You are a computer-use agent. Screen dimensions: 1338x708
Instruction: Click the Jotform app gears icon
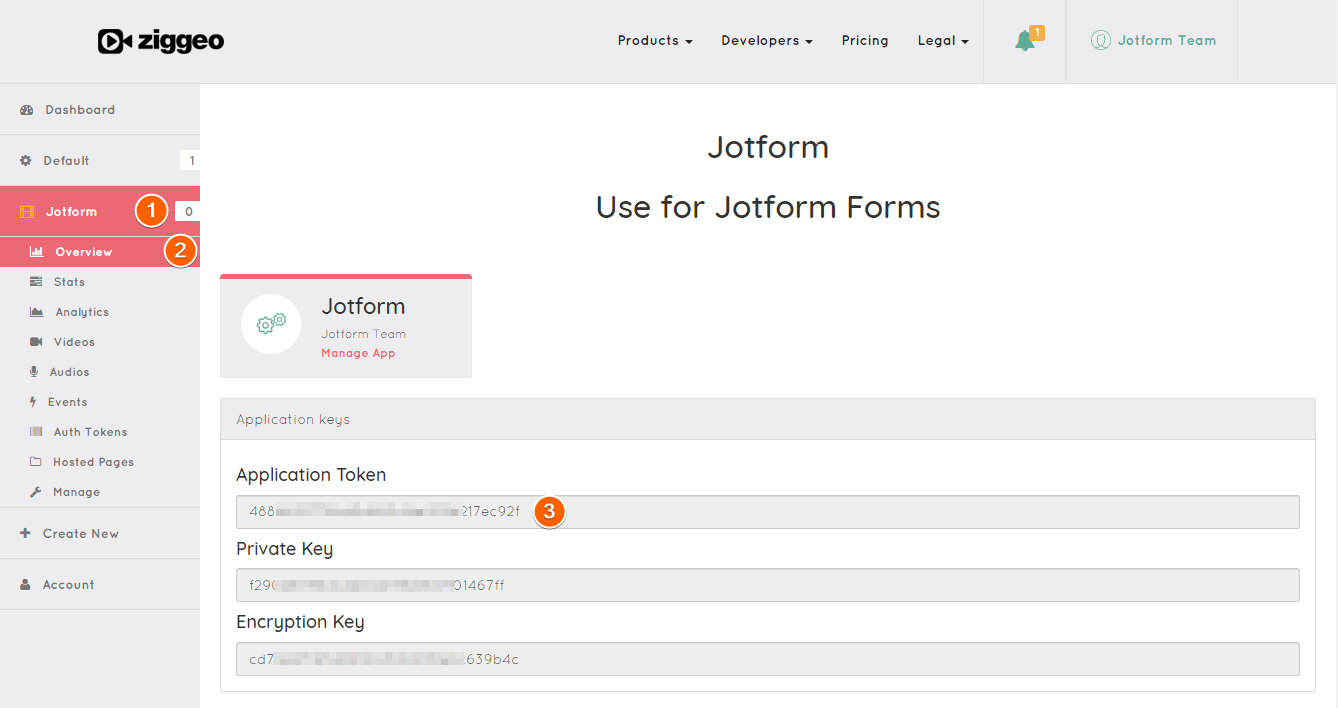pyautogui.click(x=271, y=324)
